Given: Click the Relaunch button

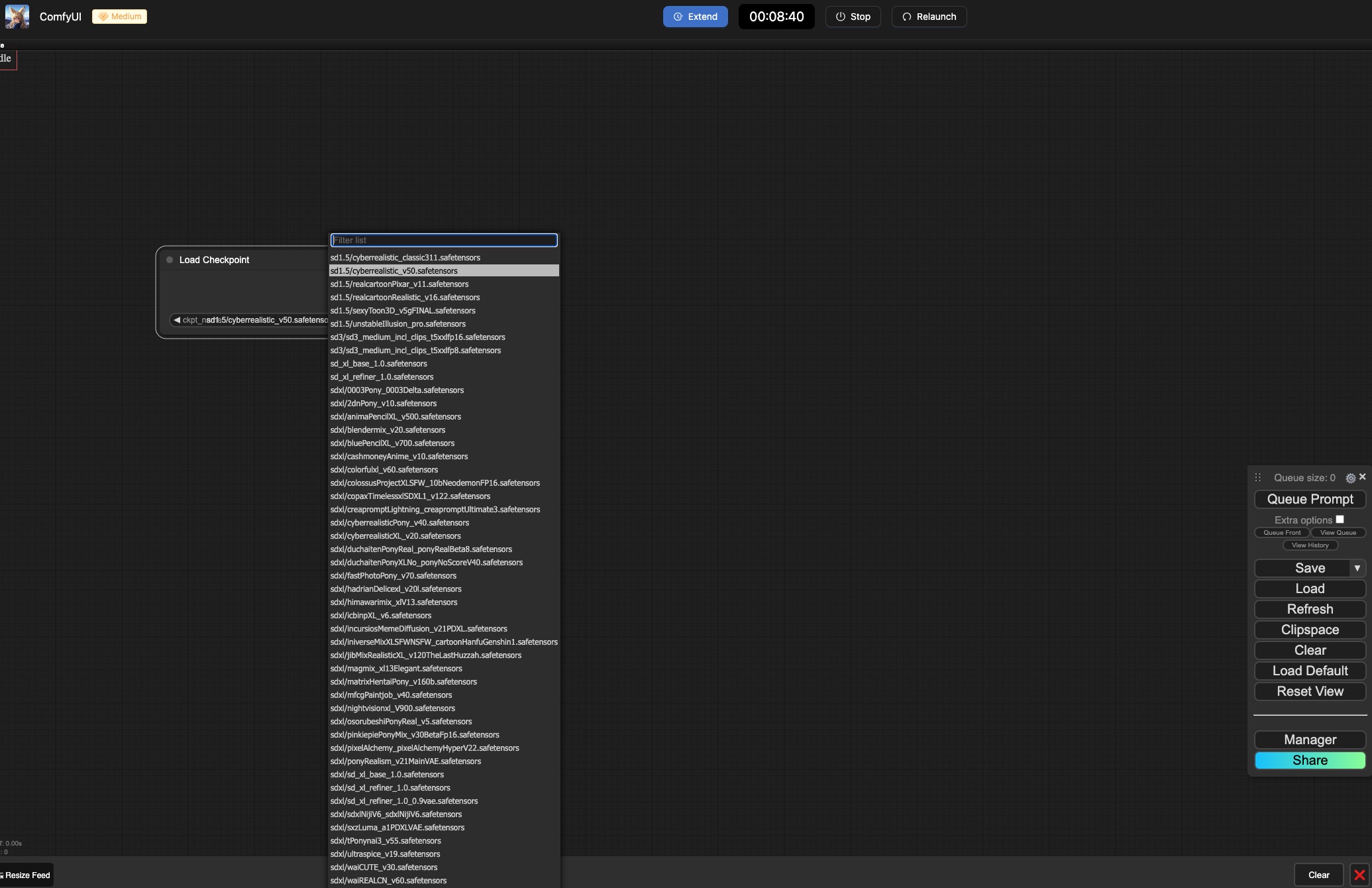Looking at the screenshot, I should pyautogui.click(x=929, y=17).
